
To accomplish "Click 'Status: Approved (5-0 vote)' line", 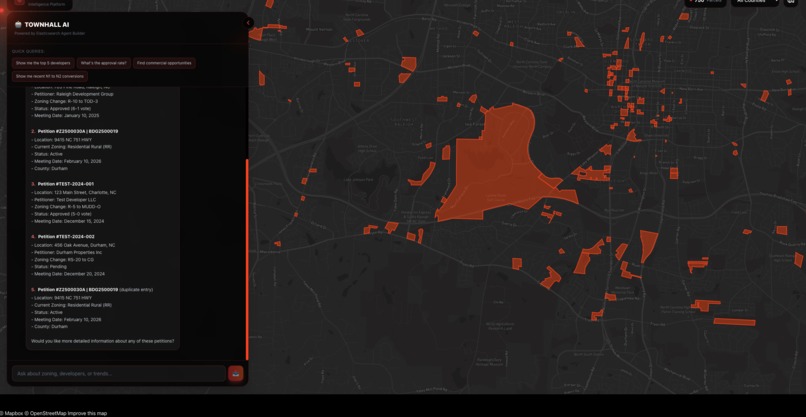I will tap(62, 214).
